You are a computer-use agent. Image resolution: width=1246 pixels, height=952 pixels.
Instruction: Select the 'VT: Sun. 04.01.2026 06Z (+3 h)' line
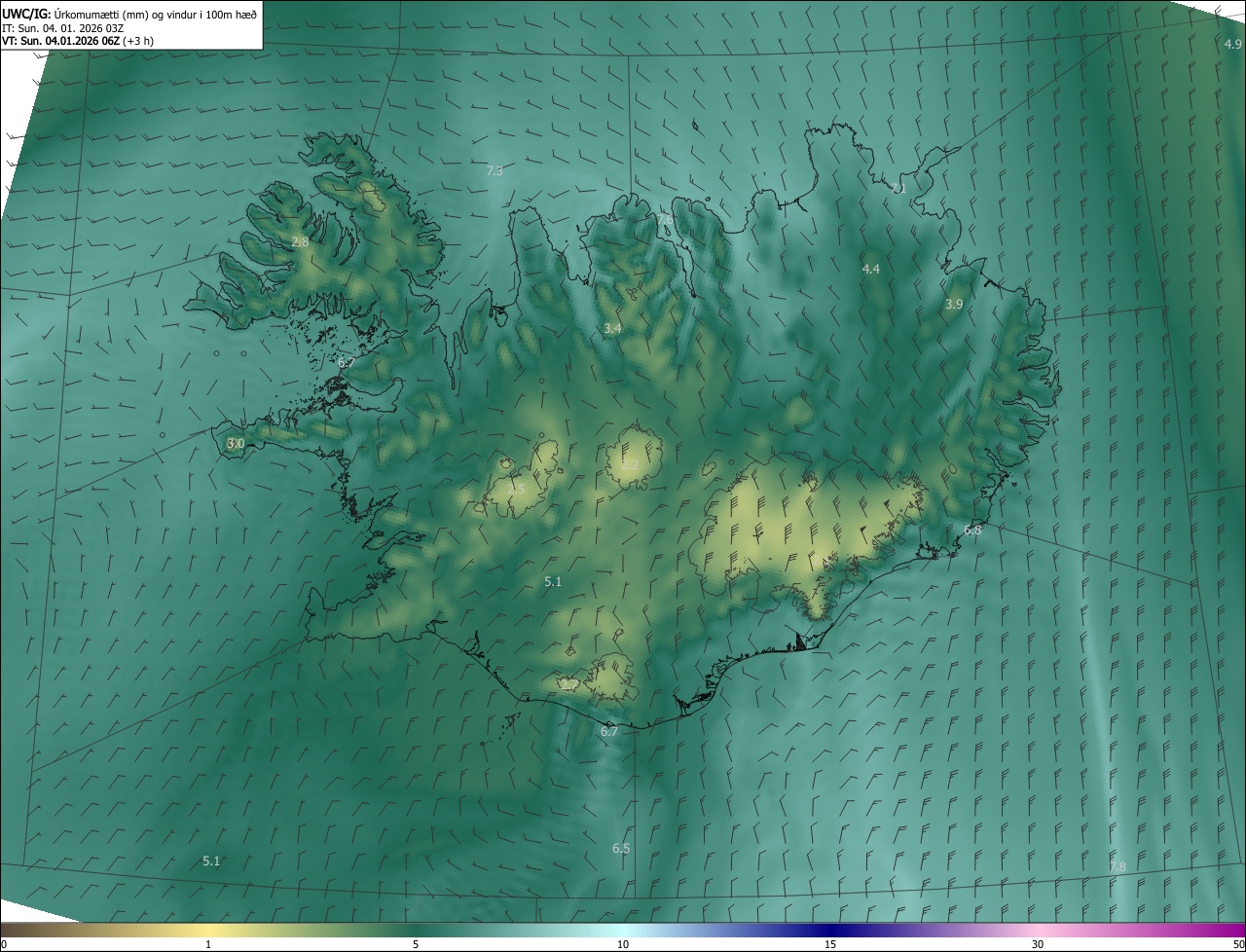click(78, 41)
